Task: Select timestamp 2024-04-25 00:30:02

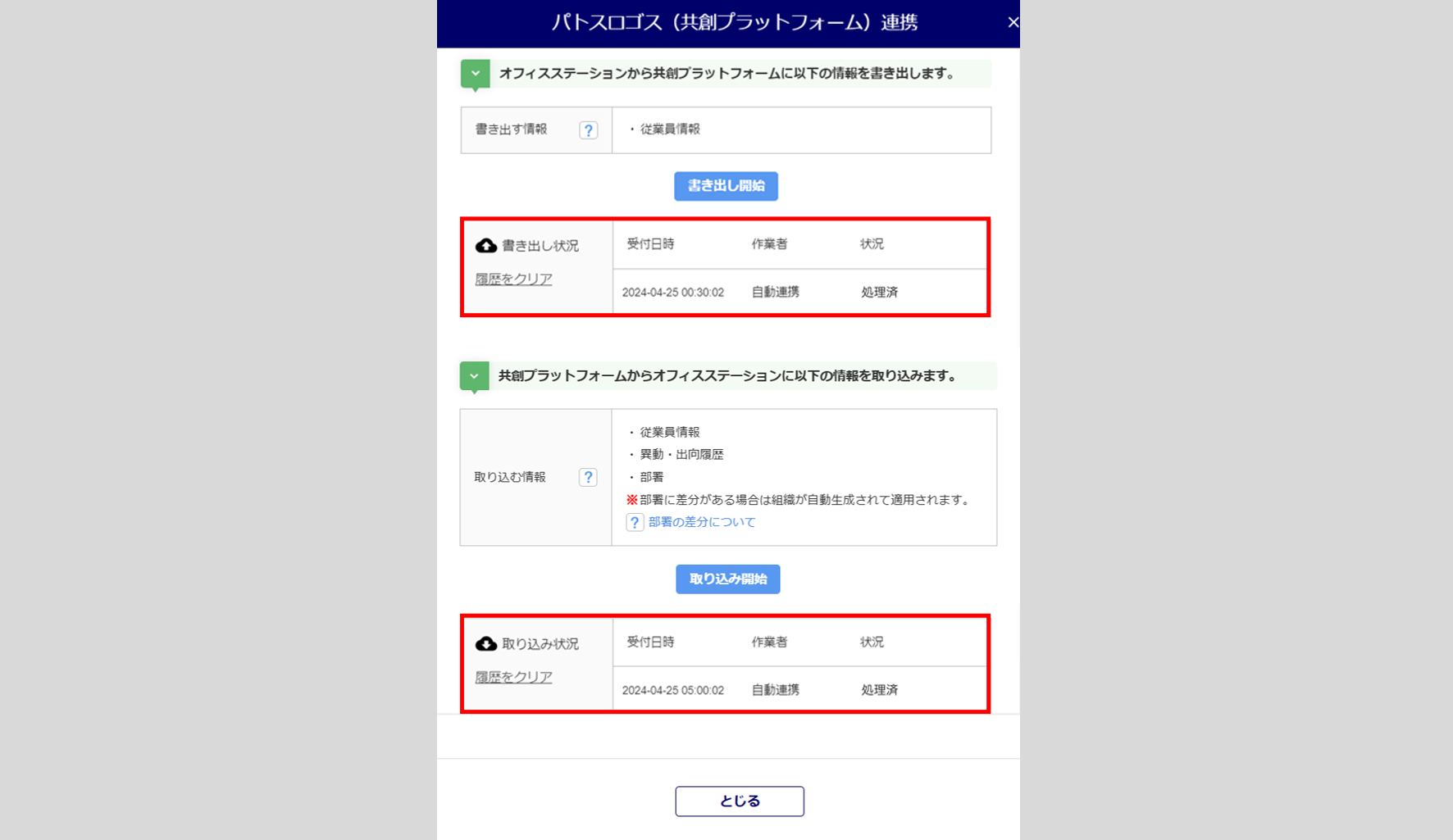Action: [673, 293]
